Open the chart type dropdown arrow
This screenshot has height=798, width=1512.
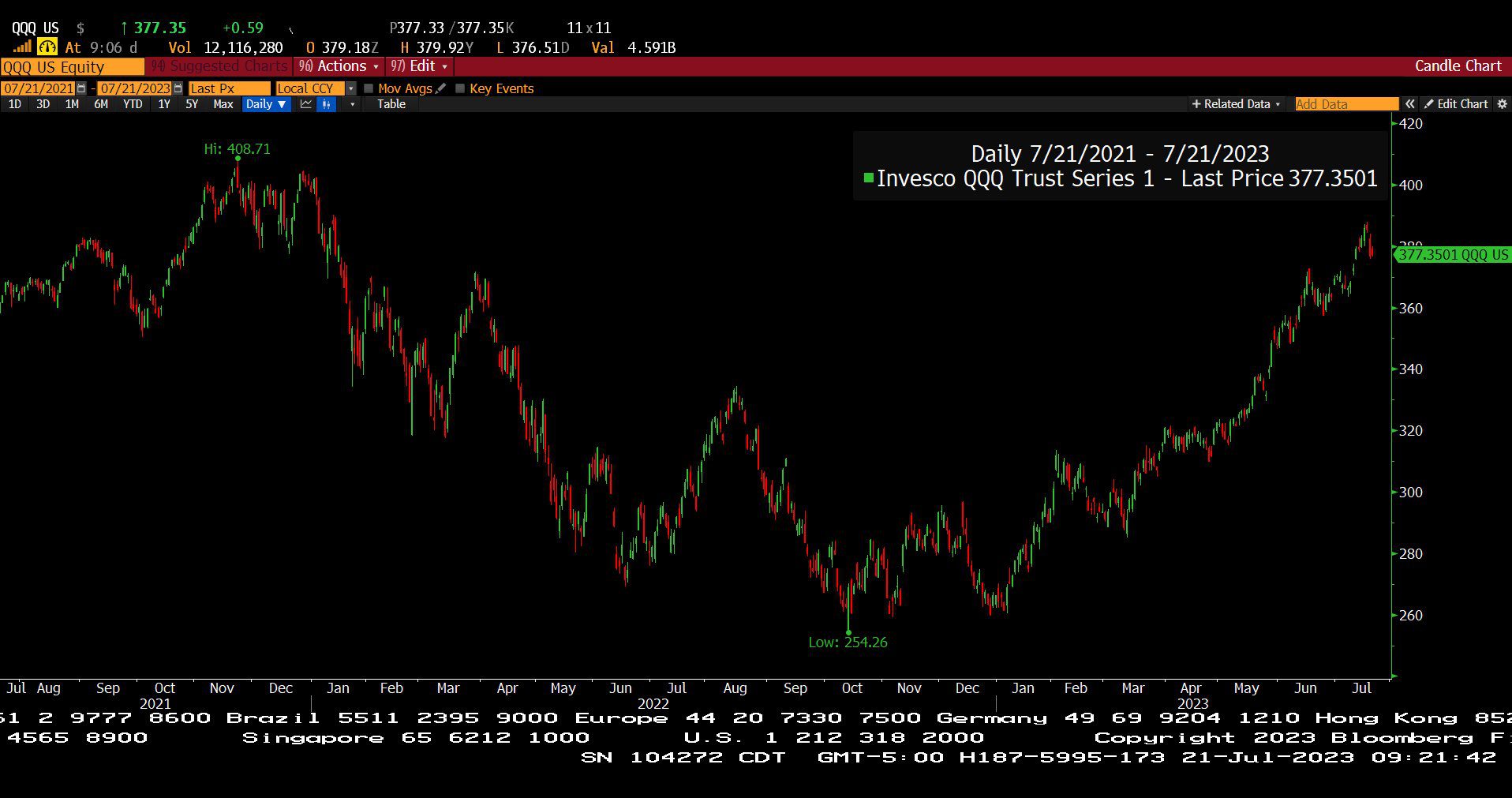click(x=352, y=104)
